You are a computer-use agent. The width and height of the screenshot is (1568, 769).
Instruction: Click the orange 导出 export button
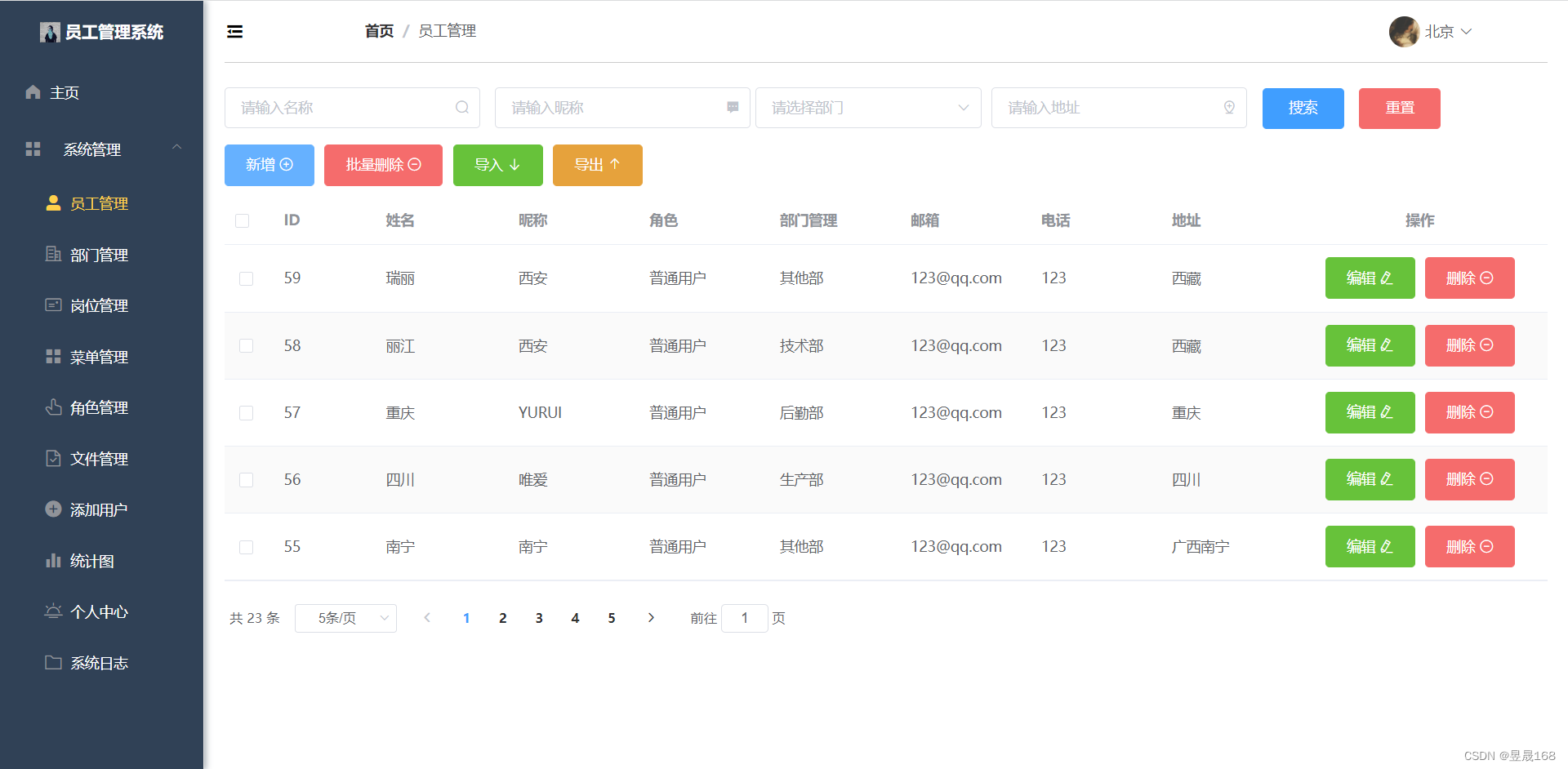point(598,165)
